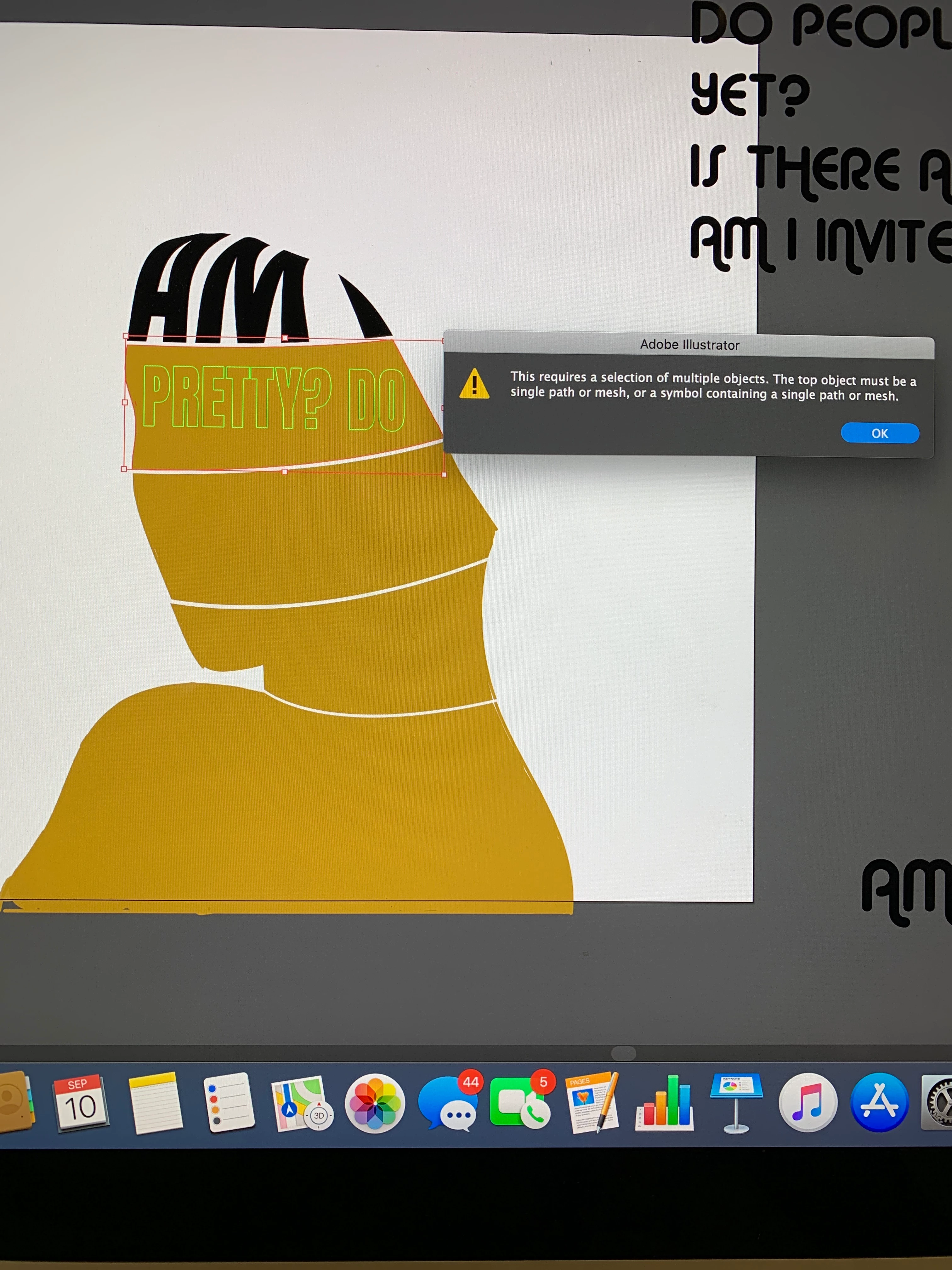Open the Notes app in the dock
Screen dimensions: 952x1270
[155, 1102]
